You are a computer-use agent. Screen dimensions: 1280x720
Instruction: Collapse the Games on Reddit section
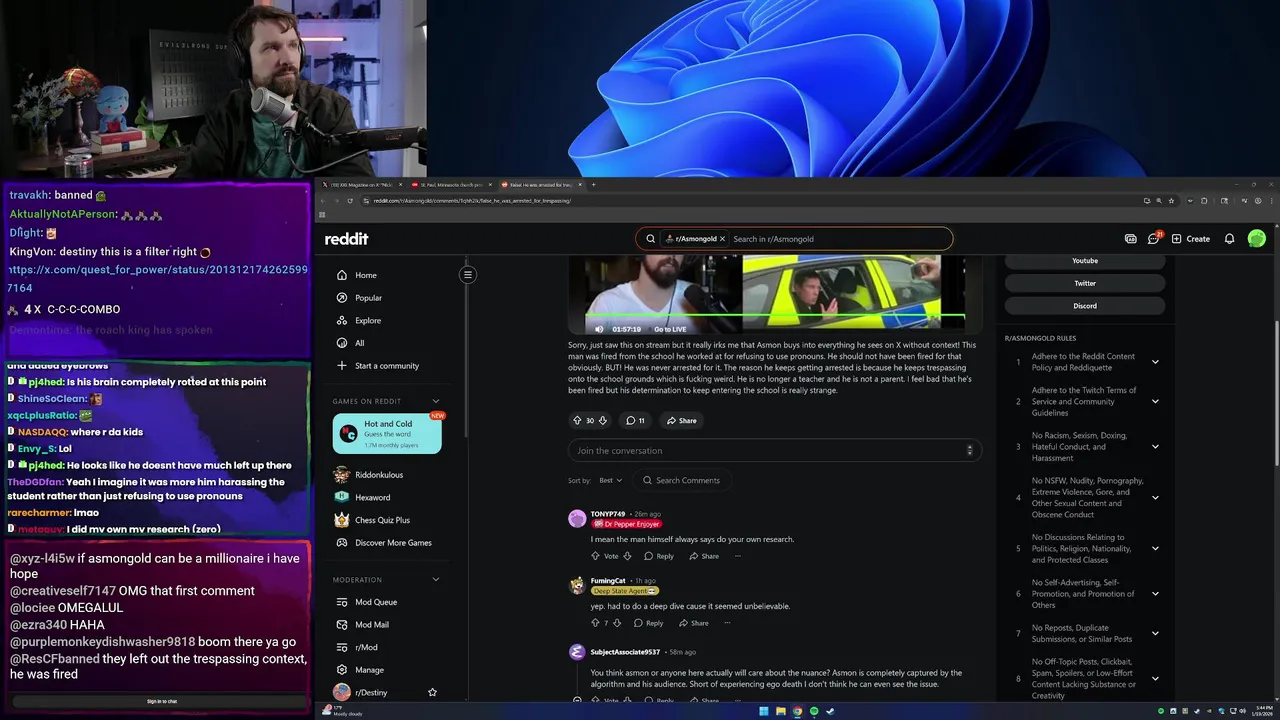pyautogui.click(x=435, y=401)
